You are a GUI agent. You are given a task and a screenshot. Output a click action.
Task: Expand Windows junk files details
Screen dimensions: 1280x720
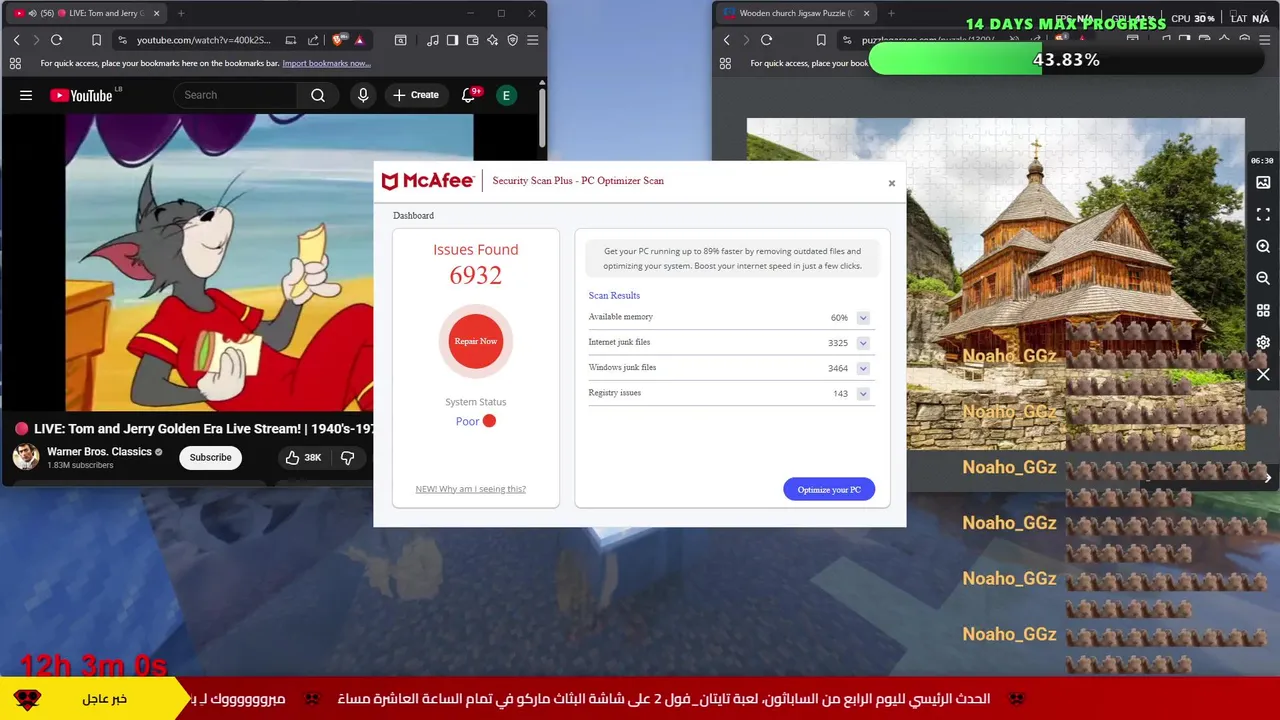[863, 368]
